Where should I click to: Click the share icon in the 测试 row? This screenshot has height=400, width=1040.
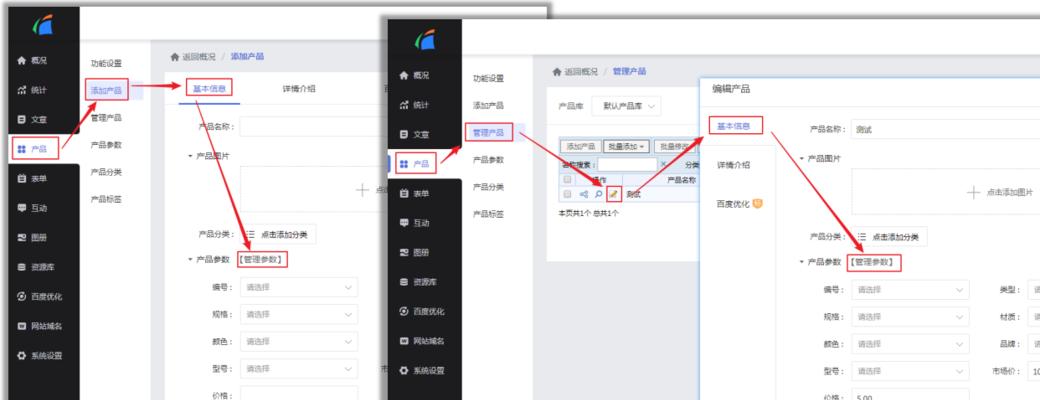[584, 194]
